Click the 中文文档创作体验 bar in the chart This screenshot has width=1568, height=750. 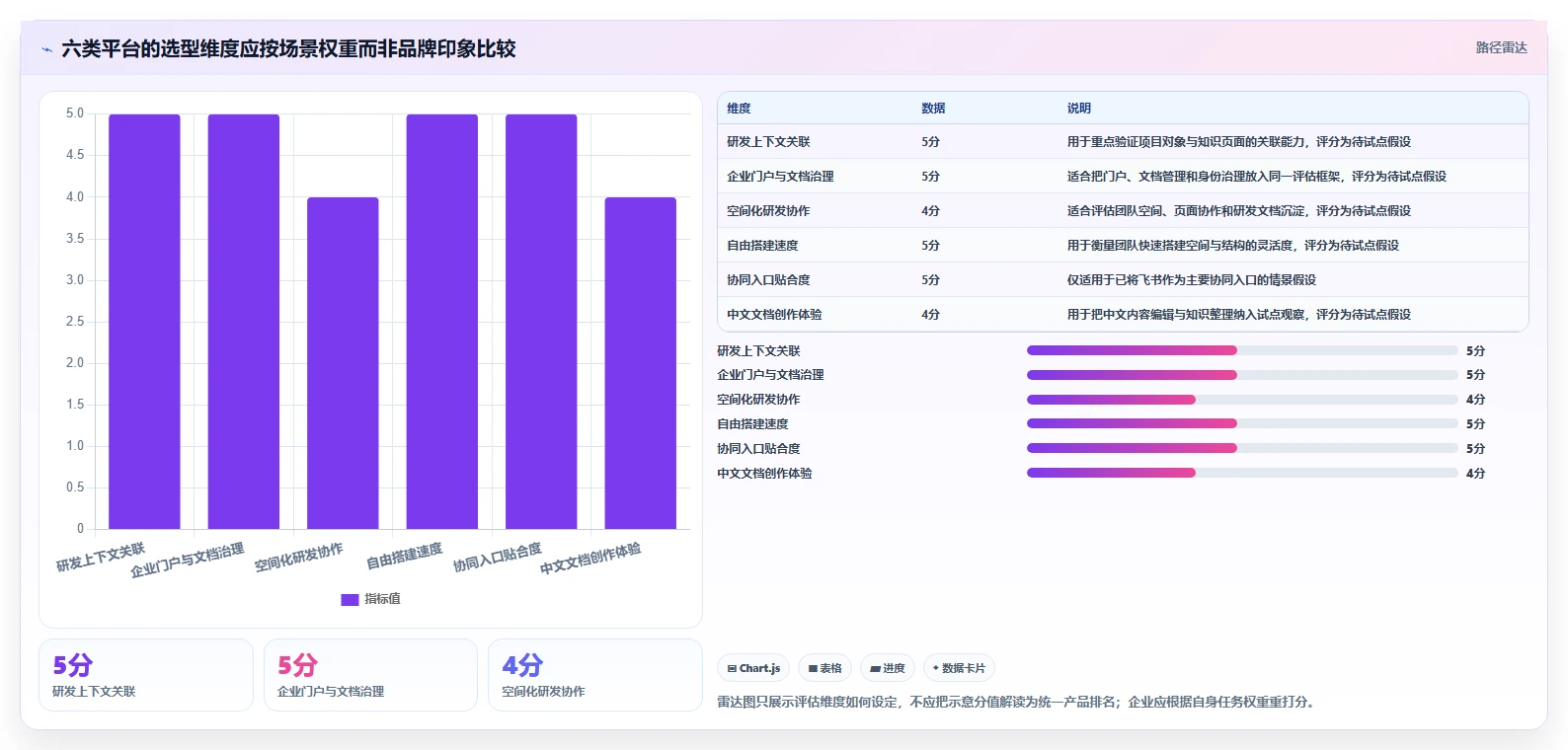[x=641, y=363]
